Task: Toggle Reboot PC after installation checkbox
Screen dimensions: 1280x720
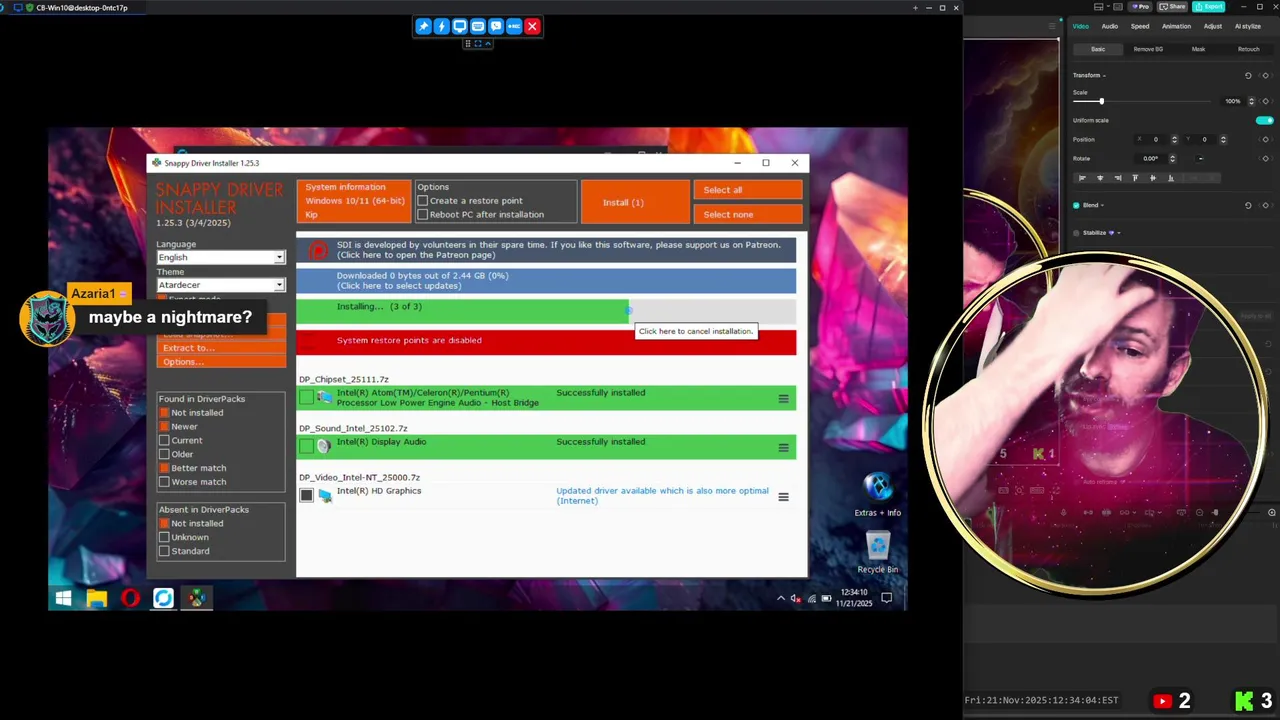Action: pyautogui.click(x=422, y=215)
